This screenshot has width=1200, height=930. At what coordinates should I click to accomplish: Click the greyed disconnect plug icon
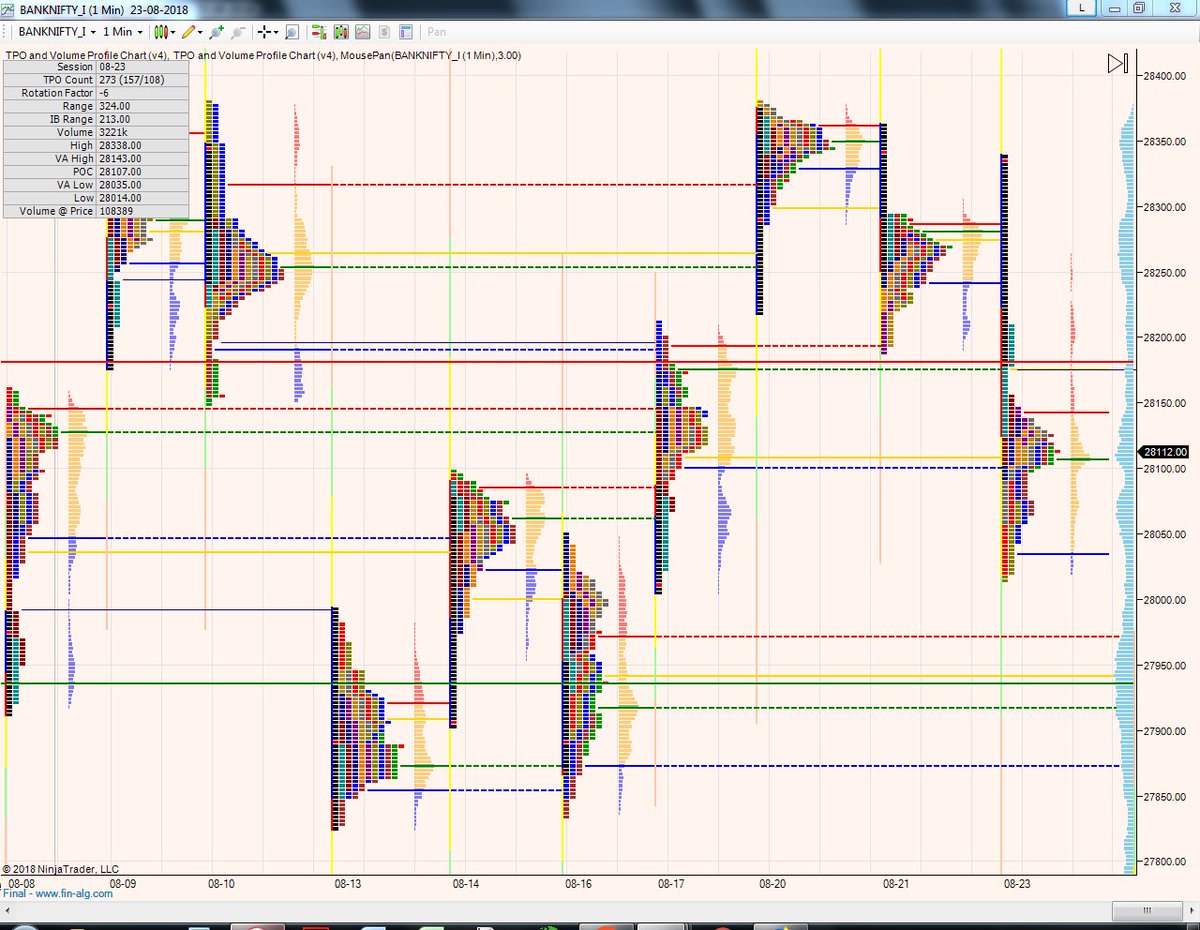pos(238,32)
